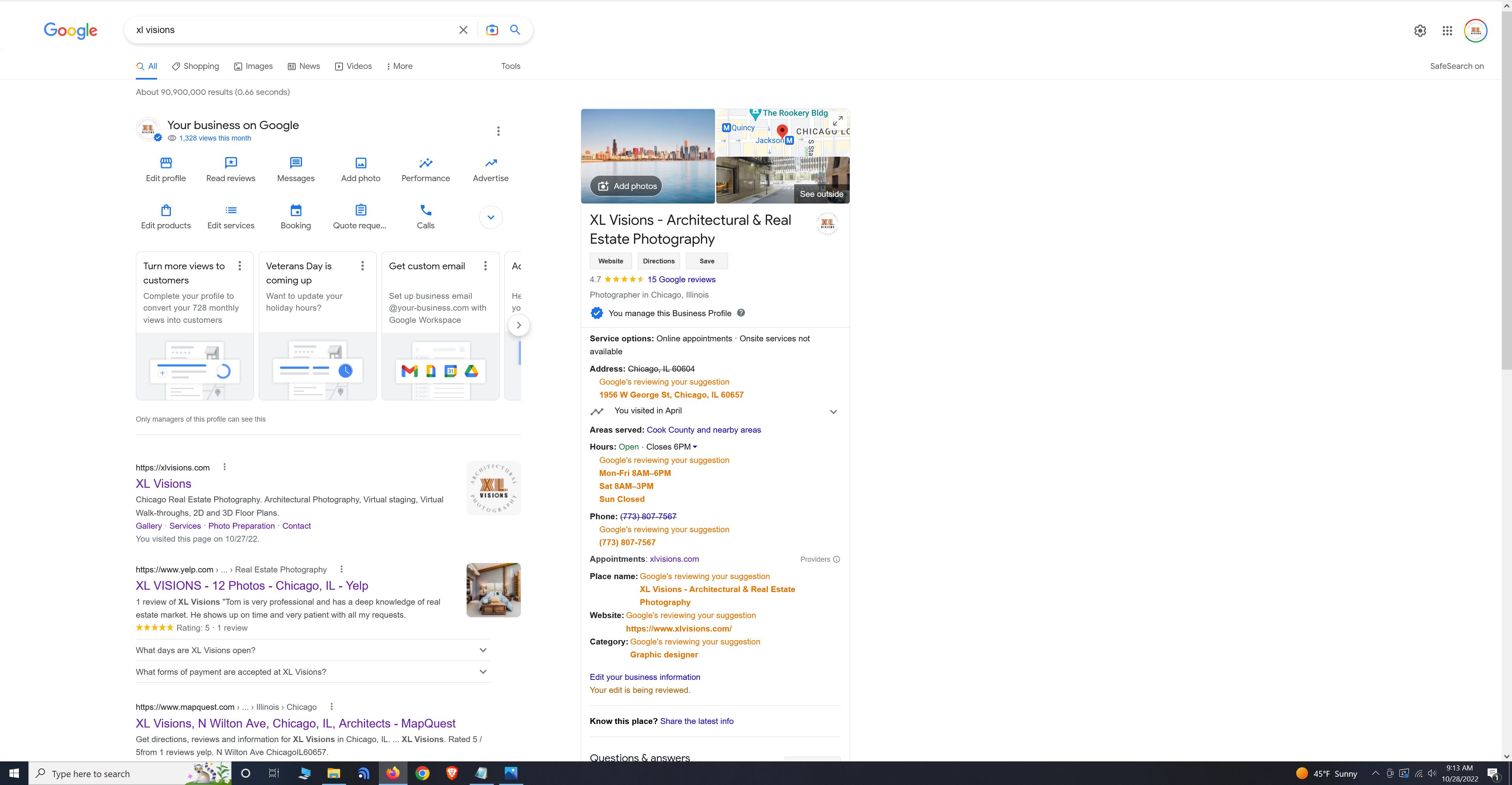The image size is (1512, 785).
Task: Expand more business actions chevron
Action: coord(491,217)
